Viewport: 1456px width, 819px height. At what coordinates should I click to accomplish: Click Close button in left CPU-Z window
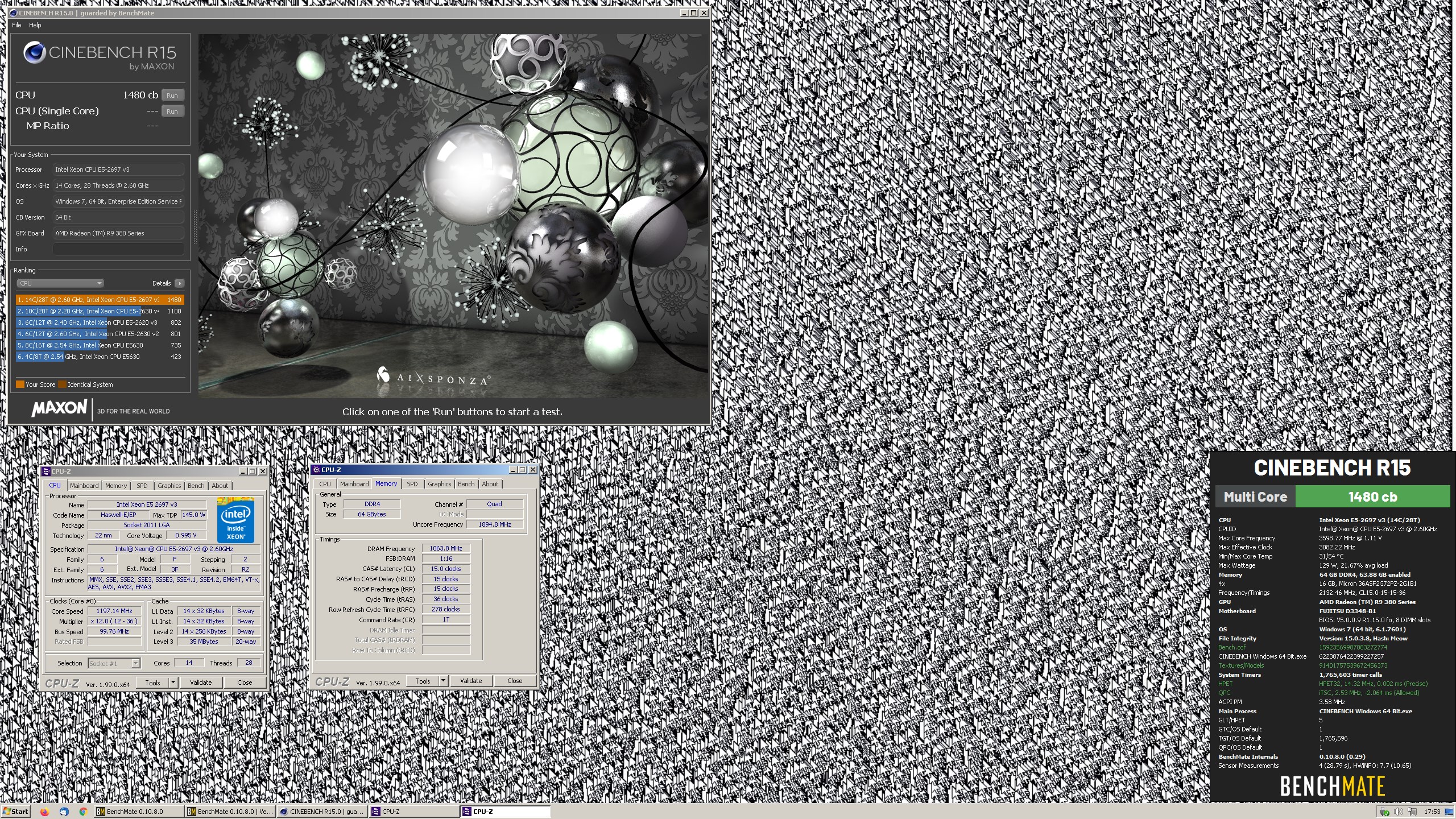pos(245,682)
